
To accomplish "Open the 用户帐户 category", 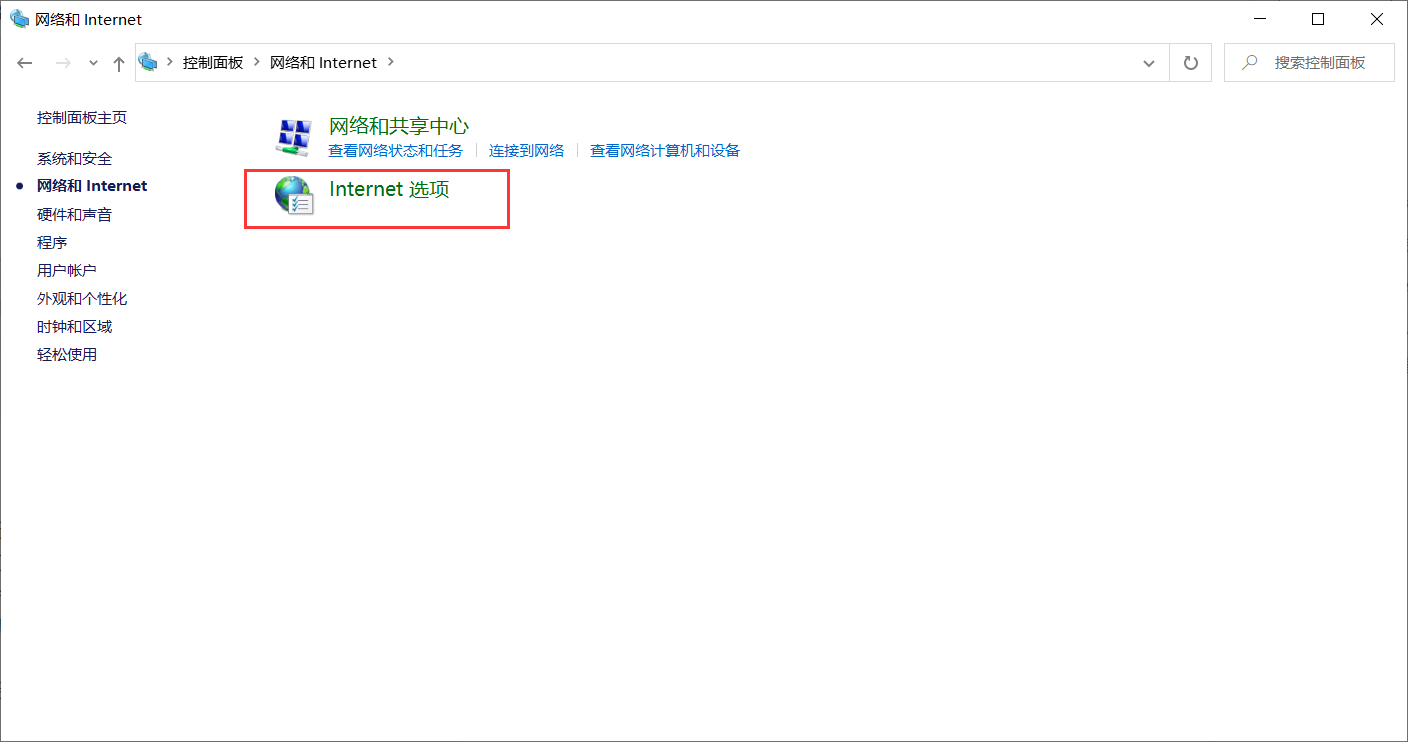I will point(67,270).
